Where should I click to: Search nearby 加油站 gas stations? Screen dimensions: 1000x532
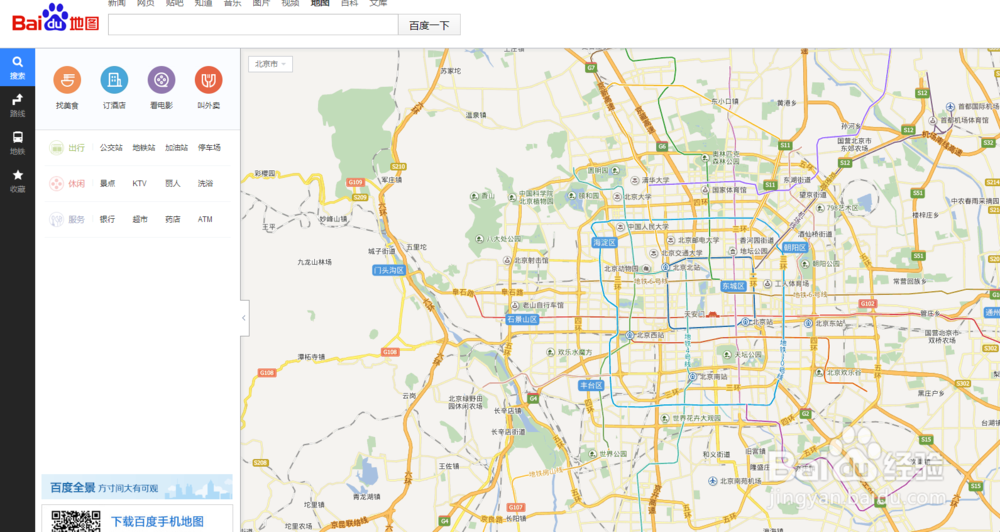click(x=177, y=148)
